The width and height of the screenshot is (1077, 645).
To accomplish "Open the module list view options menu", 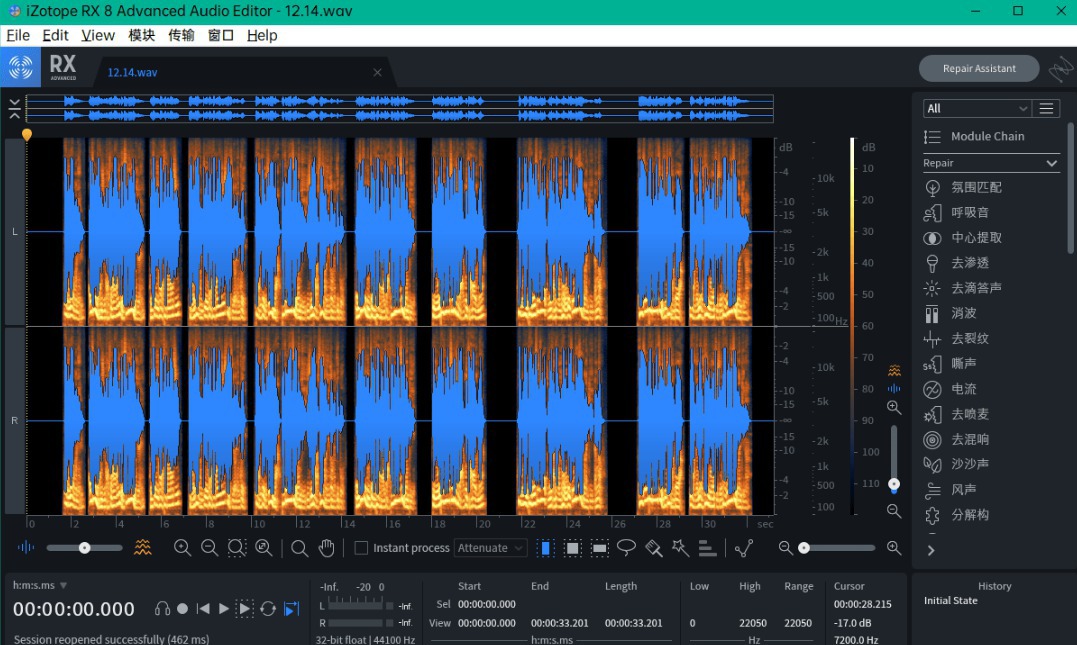I will (x=1046, y=109).
